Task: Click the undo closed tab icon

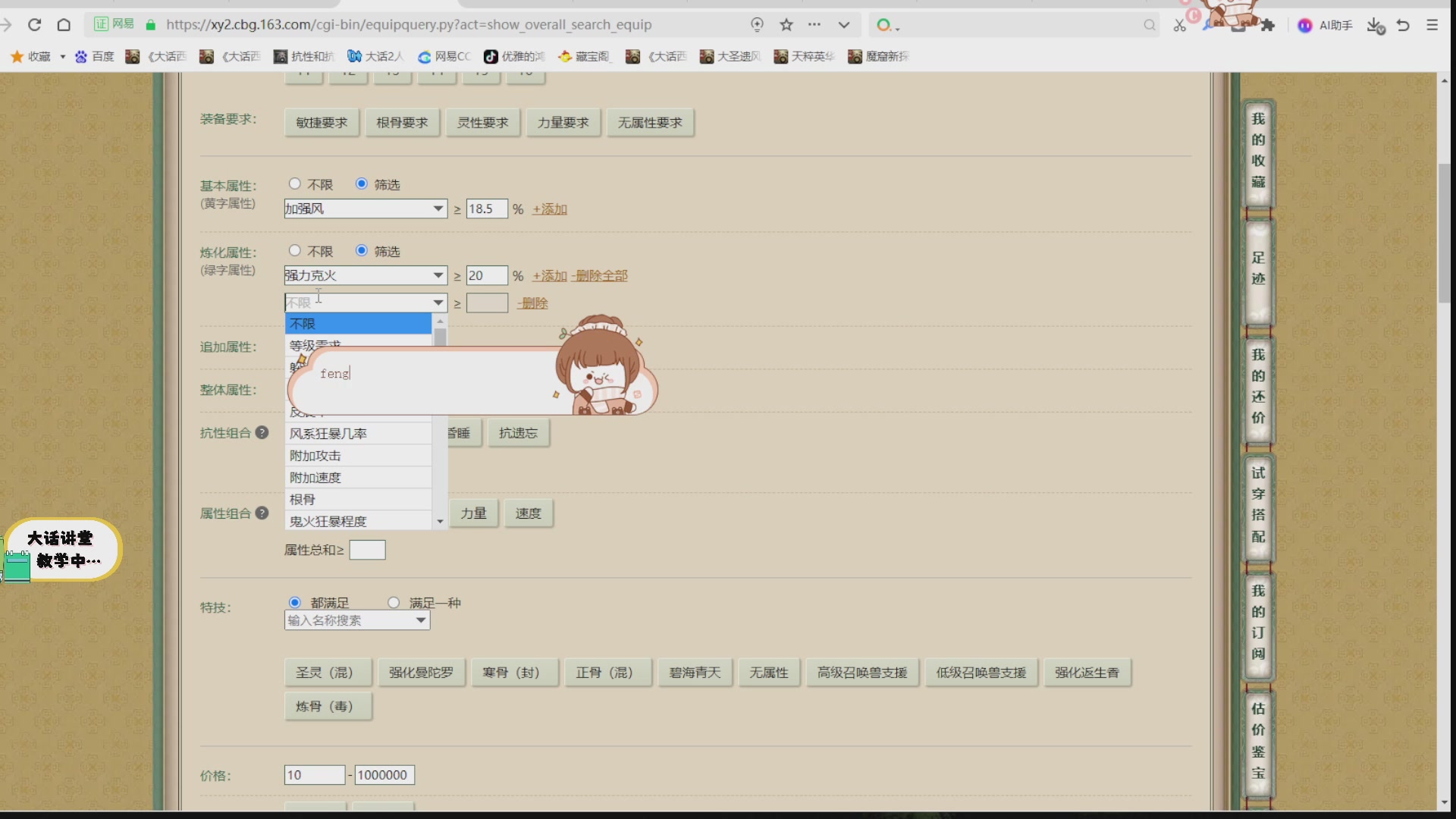Action: point(1403,25)
